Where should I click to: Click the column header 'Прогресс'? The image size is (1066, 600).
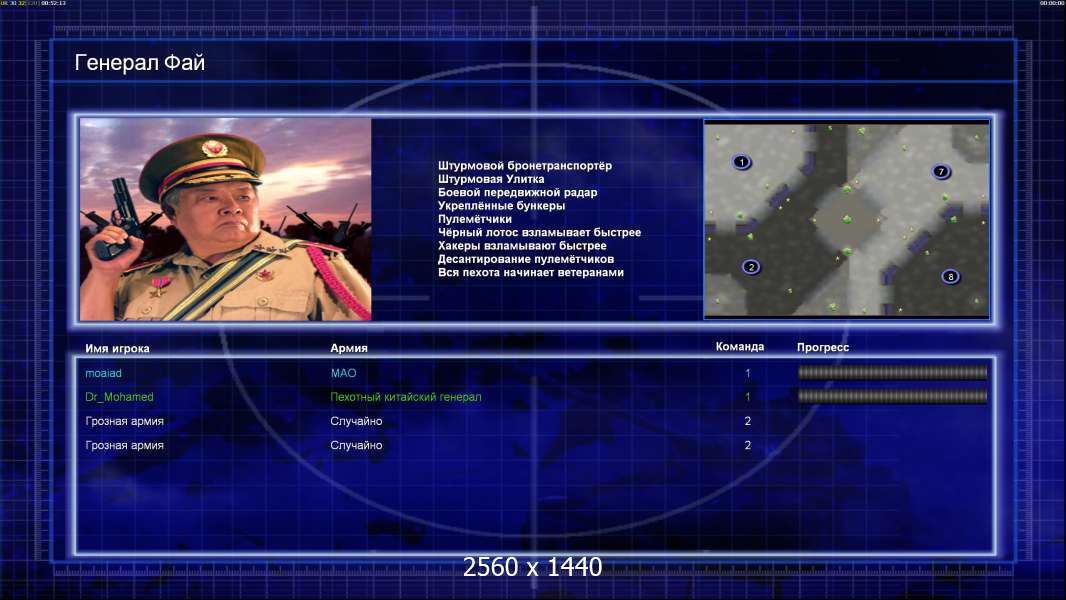[x=823, y=347]
